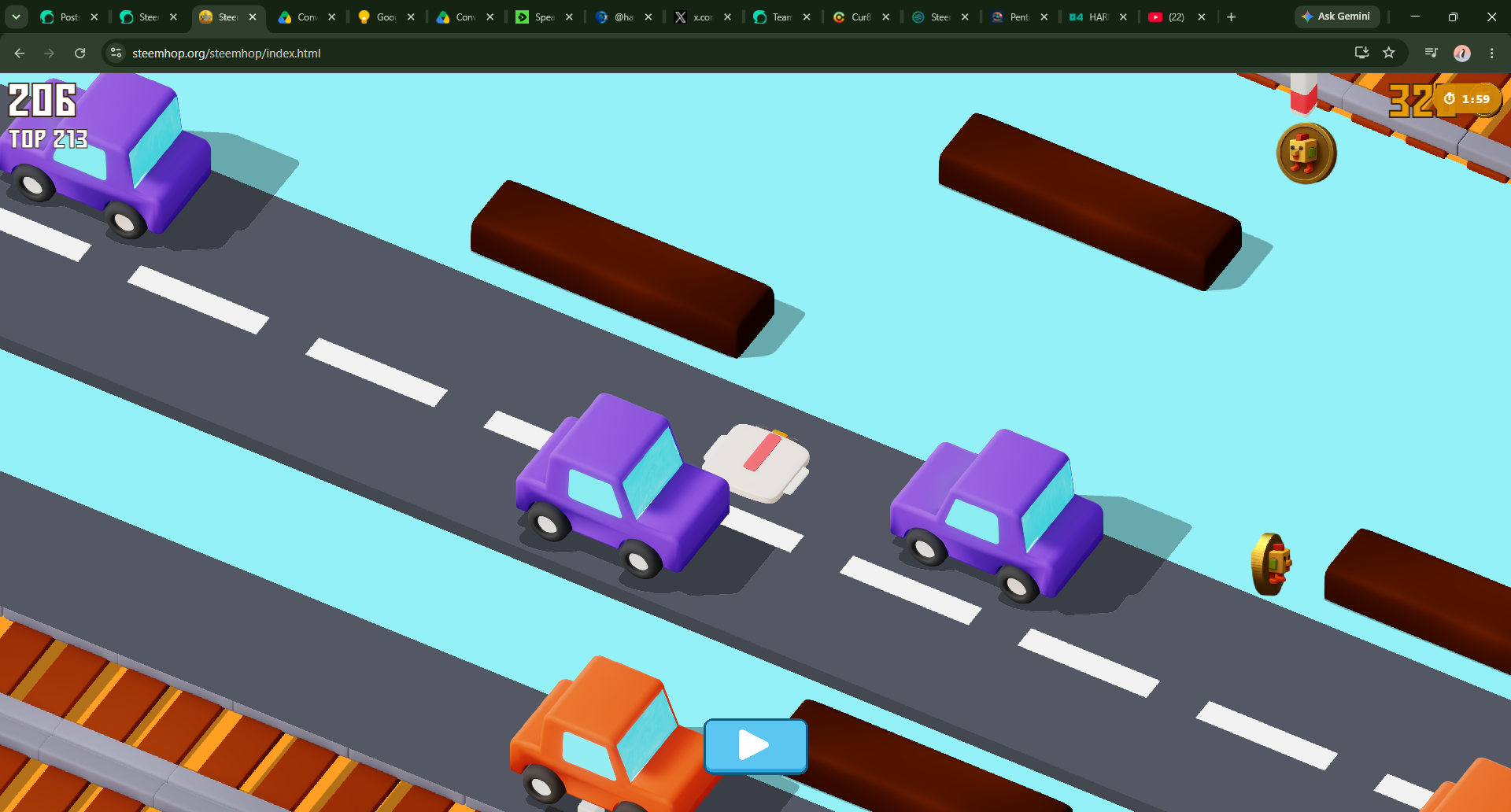Screen dimensions: 1511x812
Task: Open the Chrome profile avatar
Action: tap(1462, 53)
